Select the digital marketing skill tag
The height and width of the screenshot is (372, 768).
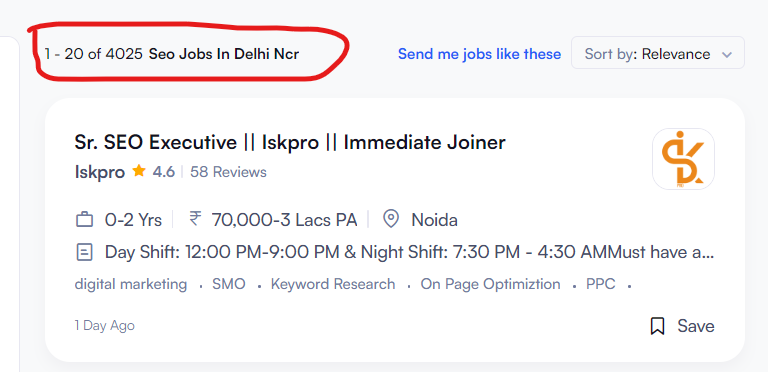(131, 284)
